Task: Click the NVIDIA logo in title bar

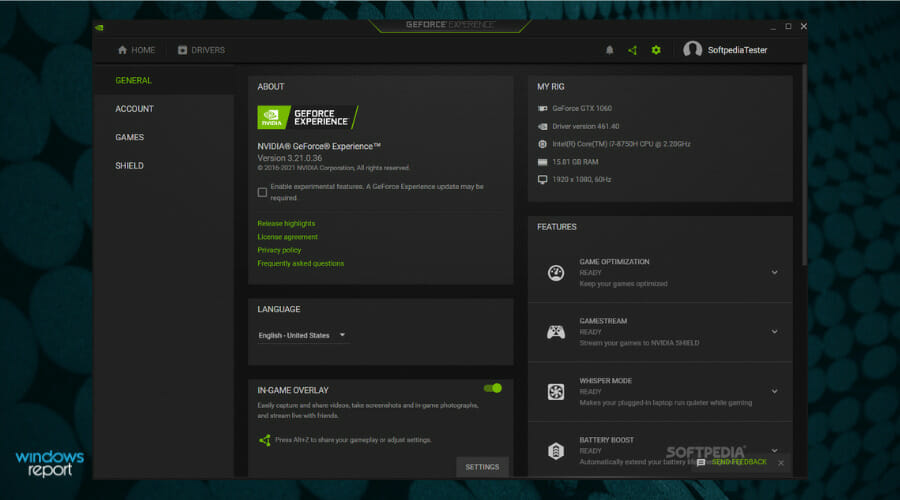Action: click(x=99, y=27)
